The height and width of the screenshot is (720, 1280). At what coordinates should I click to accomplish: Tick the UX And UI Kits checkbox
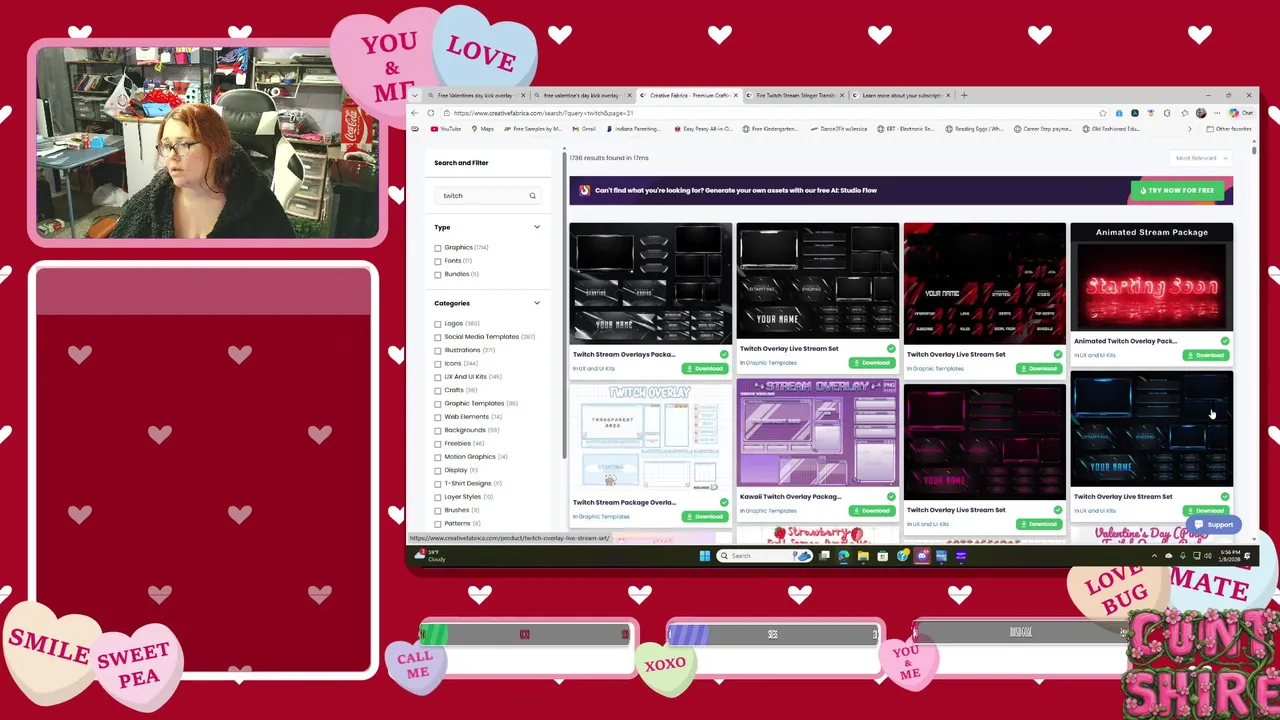(438, 377)
